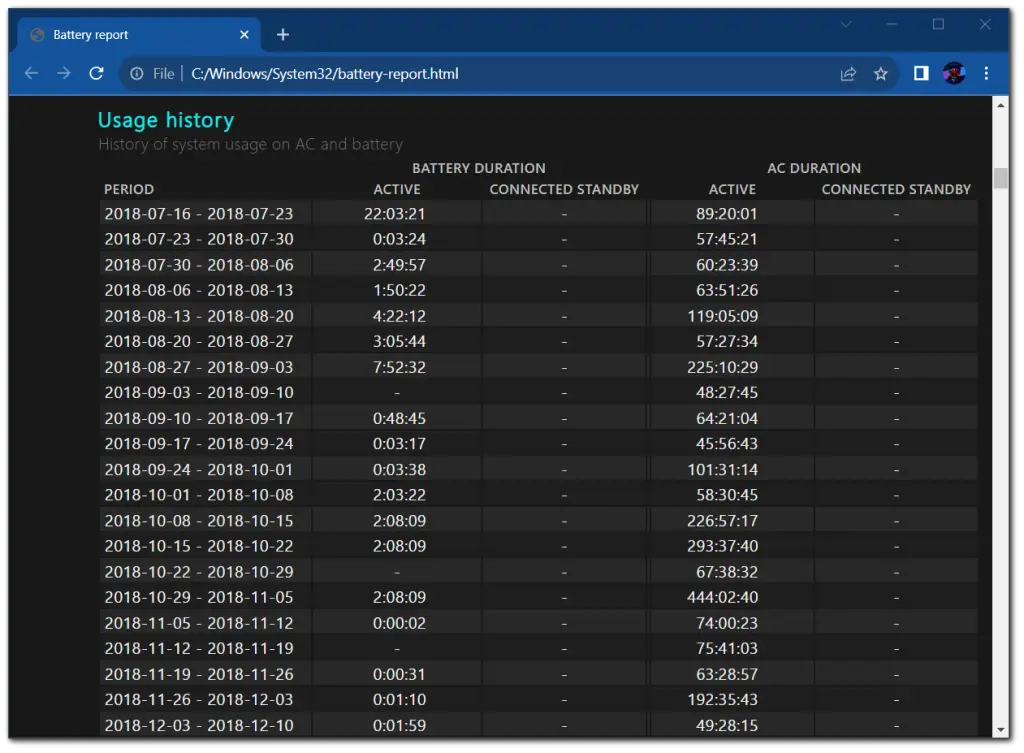Open a new tab with plus button
The width and height of the screenshot is (1024, 753).
click(x=283, y=35)
